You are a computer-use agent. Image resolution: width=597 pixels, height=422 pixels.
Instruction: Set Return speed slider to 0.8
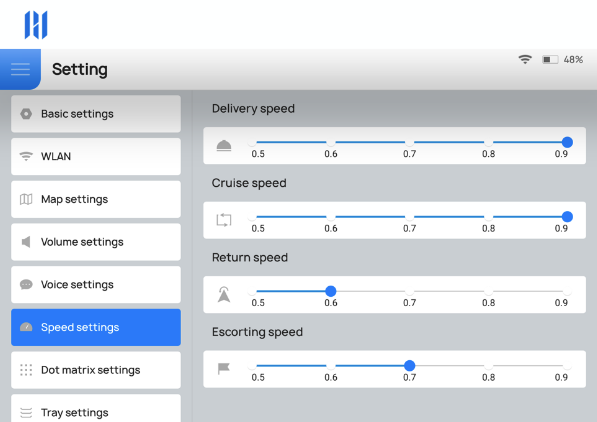point(488,291)
